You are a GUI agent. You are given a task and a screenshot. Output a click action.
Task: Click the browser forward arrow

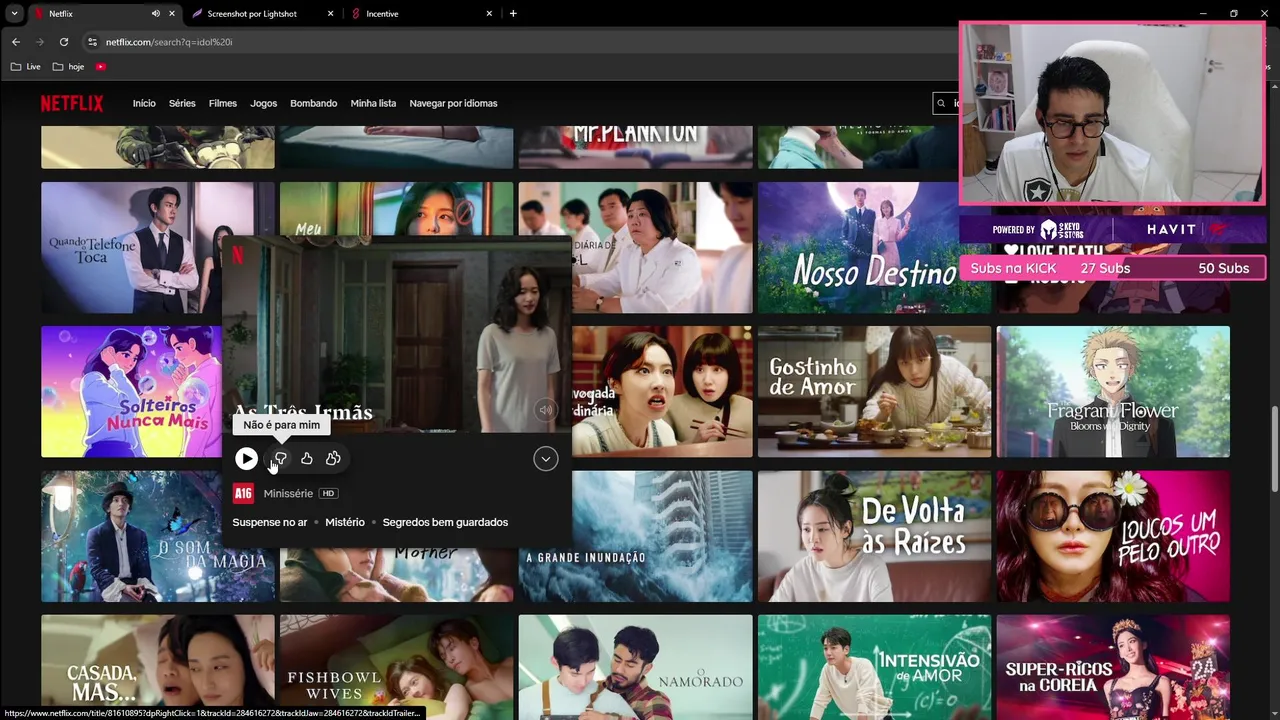click(40, 42)
